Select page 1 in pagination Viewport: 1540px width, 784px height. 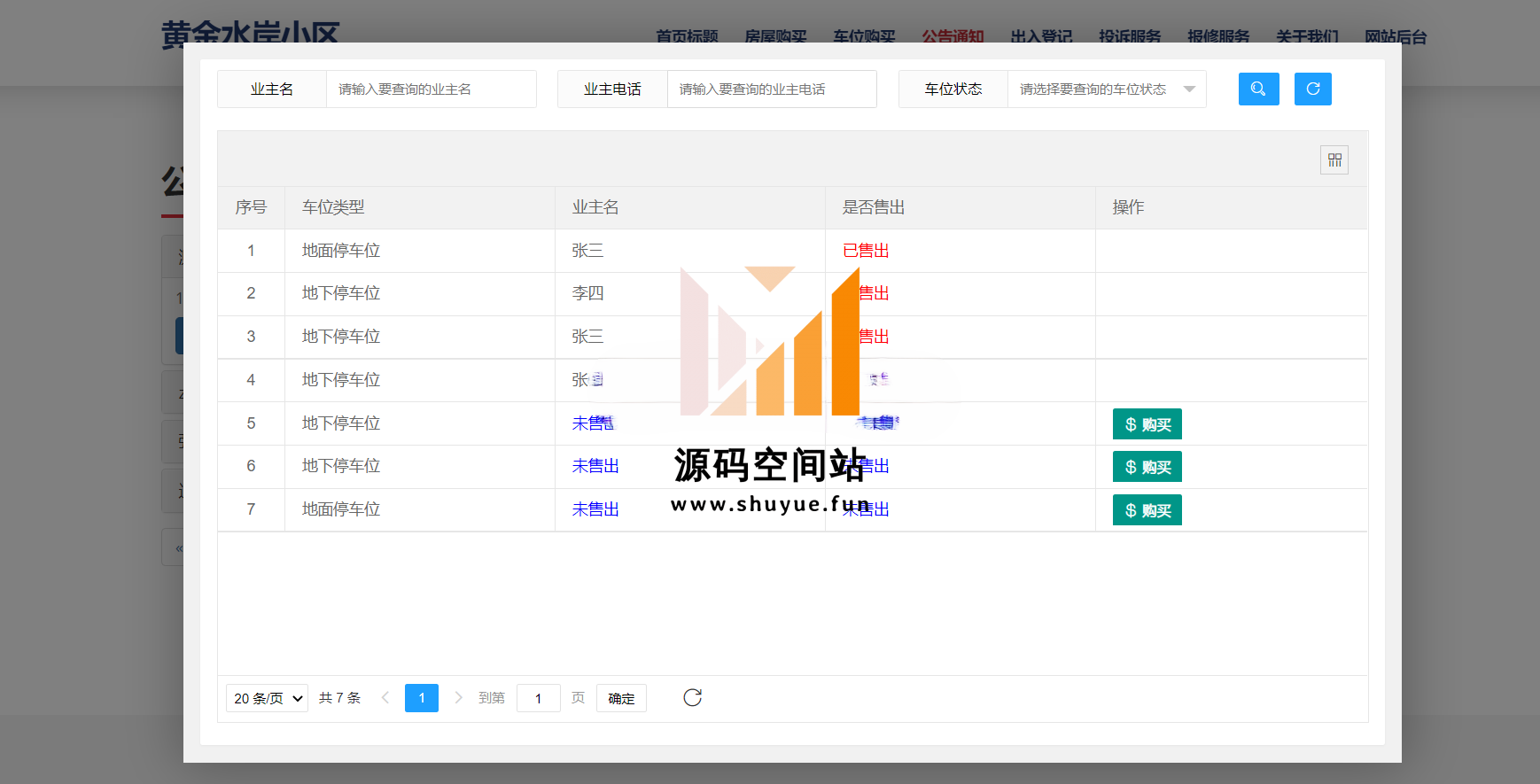tap(422, 698)
